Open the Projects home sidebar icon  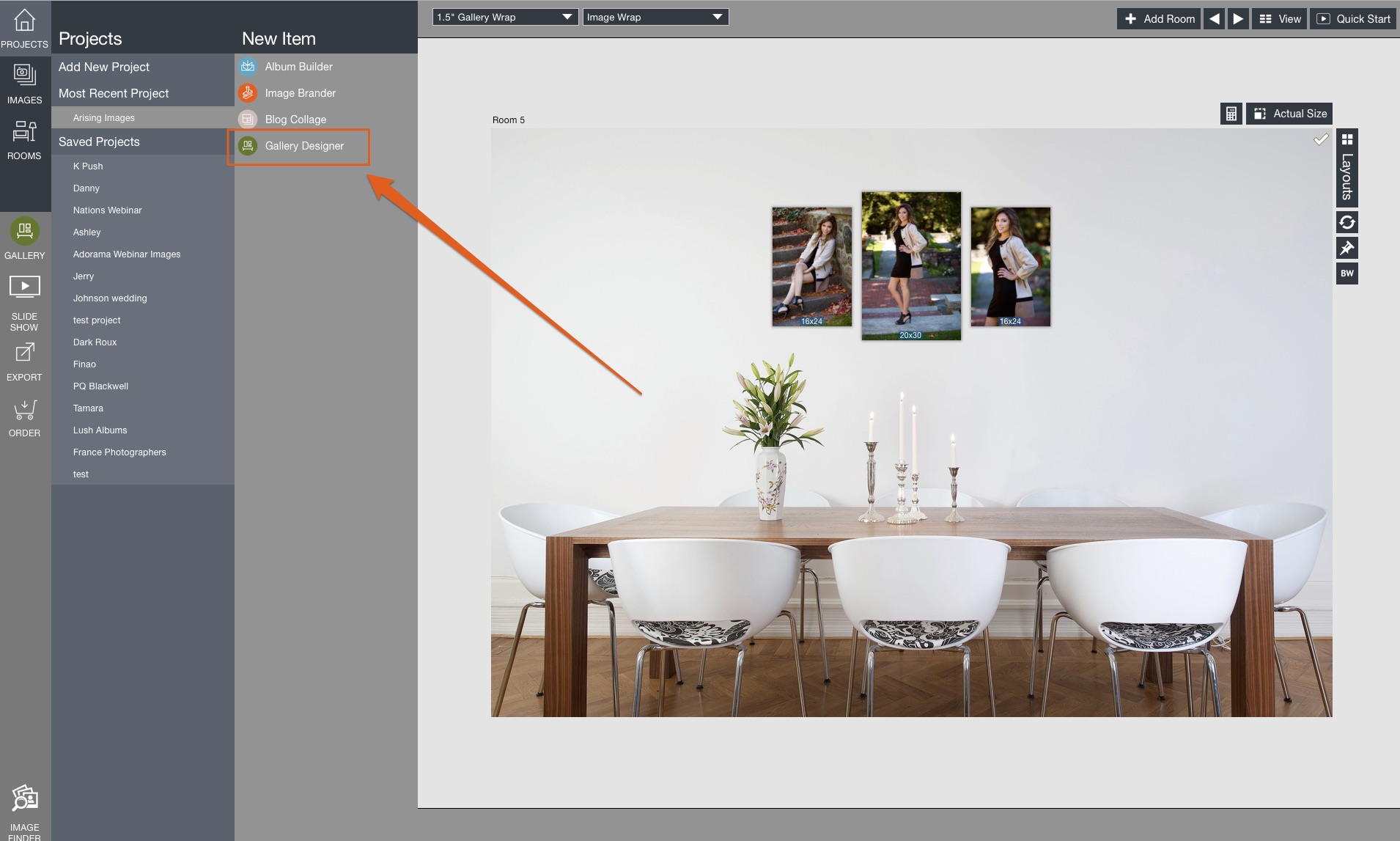pyautogui.click(x=24, y=28)
